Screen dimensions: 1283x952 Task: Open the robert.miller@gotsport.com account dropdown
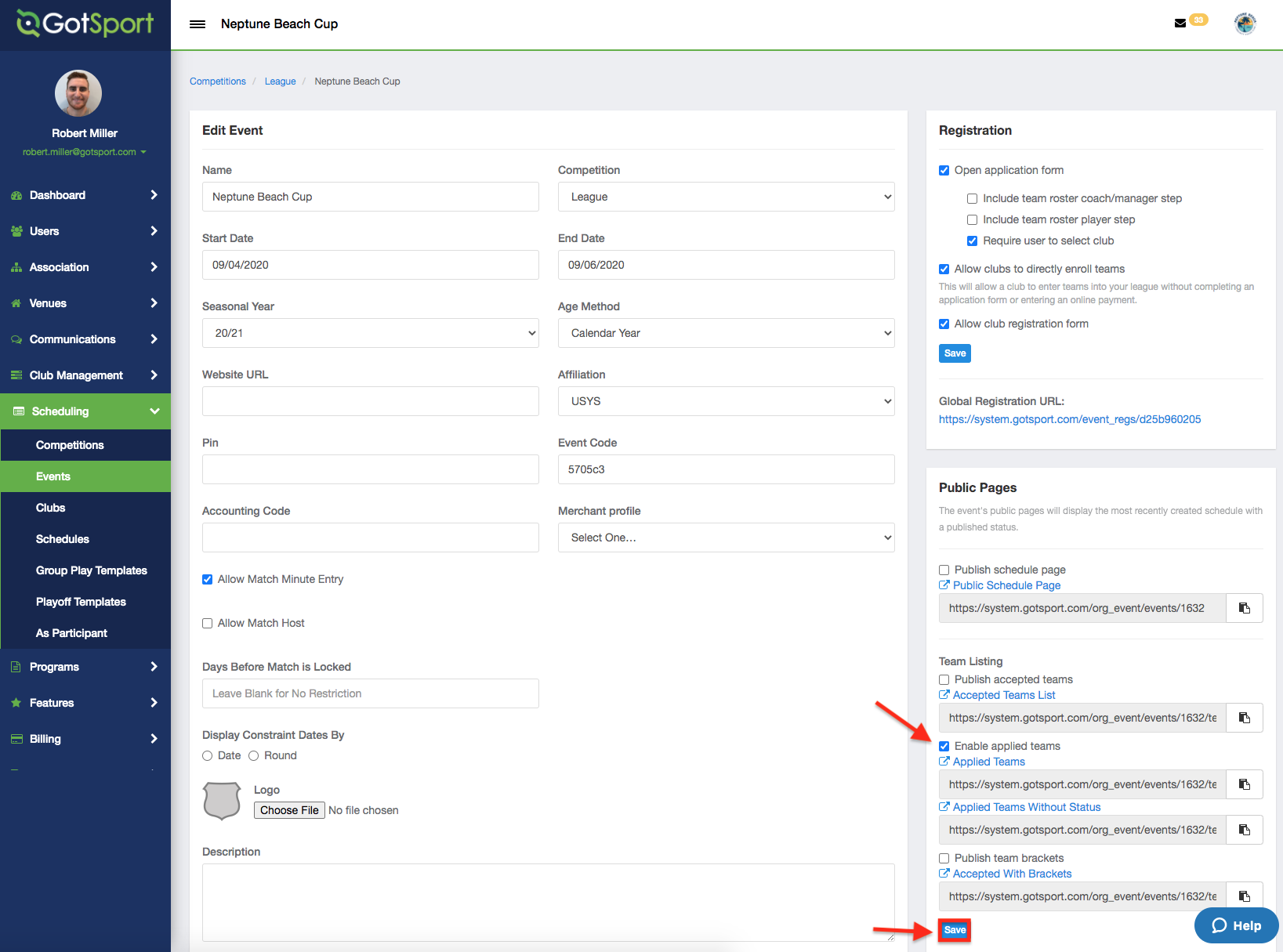[x=85, y=152]
